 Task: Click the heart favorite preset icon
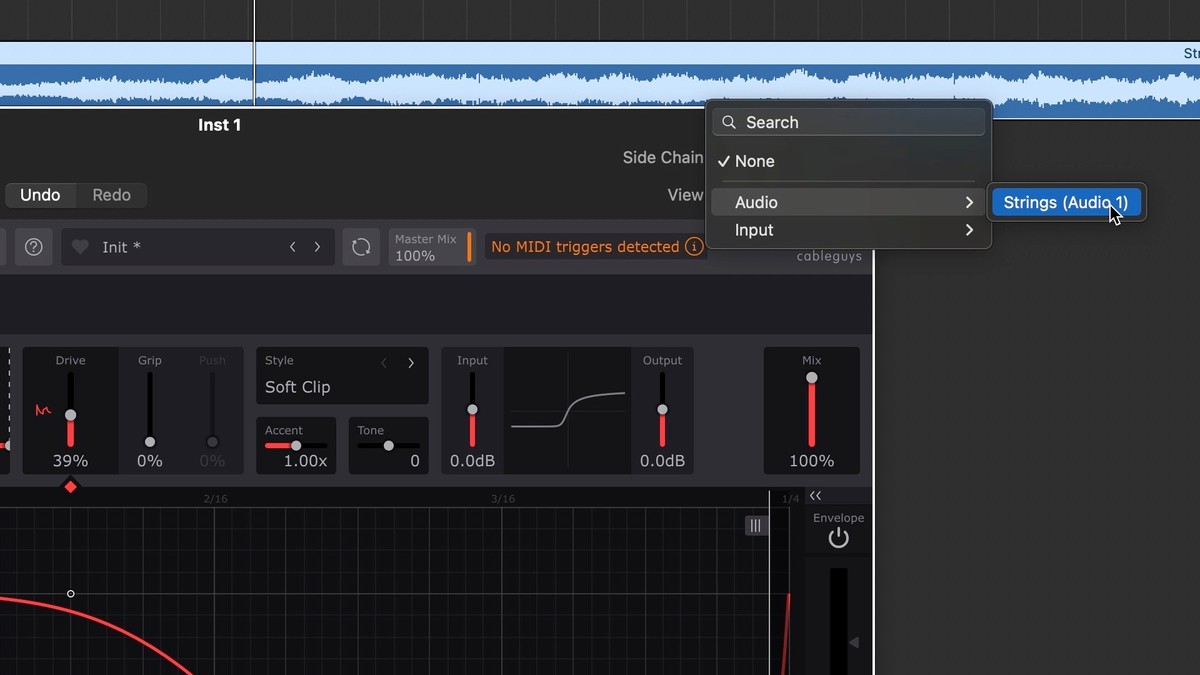point(80,247)
